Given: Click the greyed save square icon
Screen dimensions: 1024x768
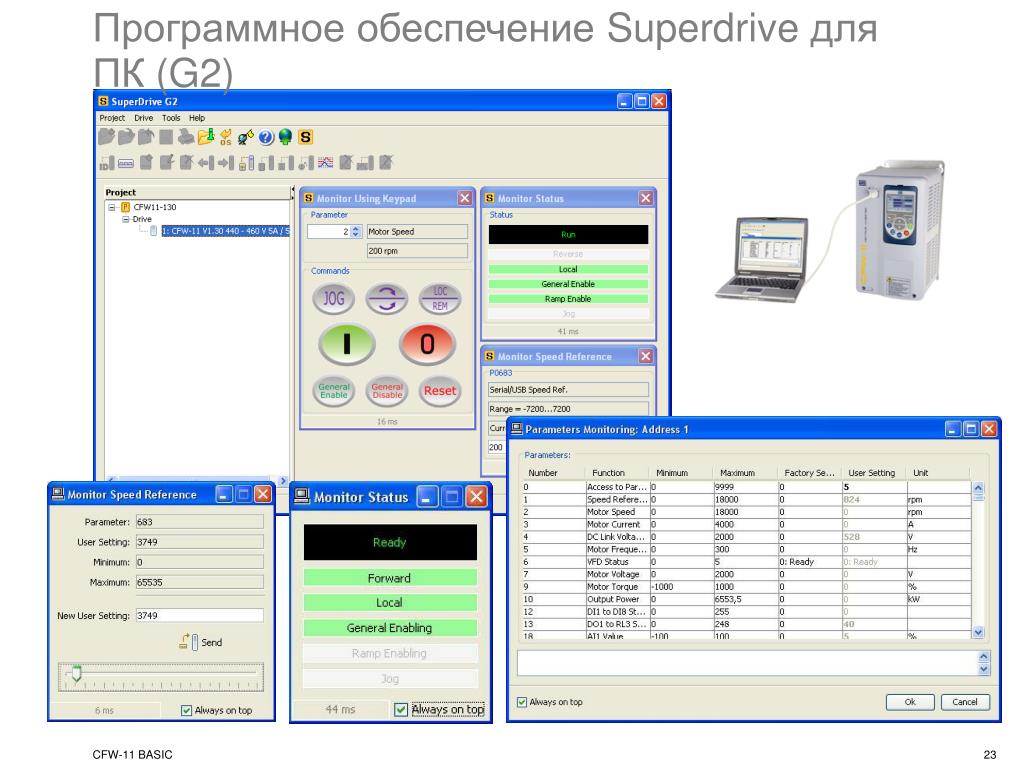Looking at the screenshot, I should (x=166, y=137).
